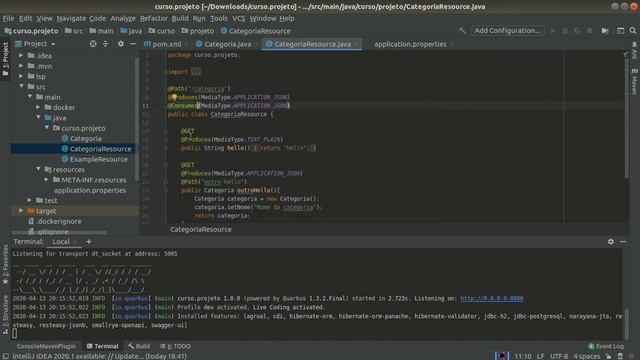This screenshot has height=360, width=640.
Task: Open the TODO tool window button
Action: click(x=176, y=346)
